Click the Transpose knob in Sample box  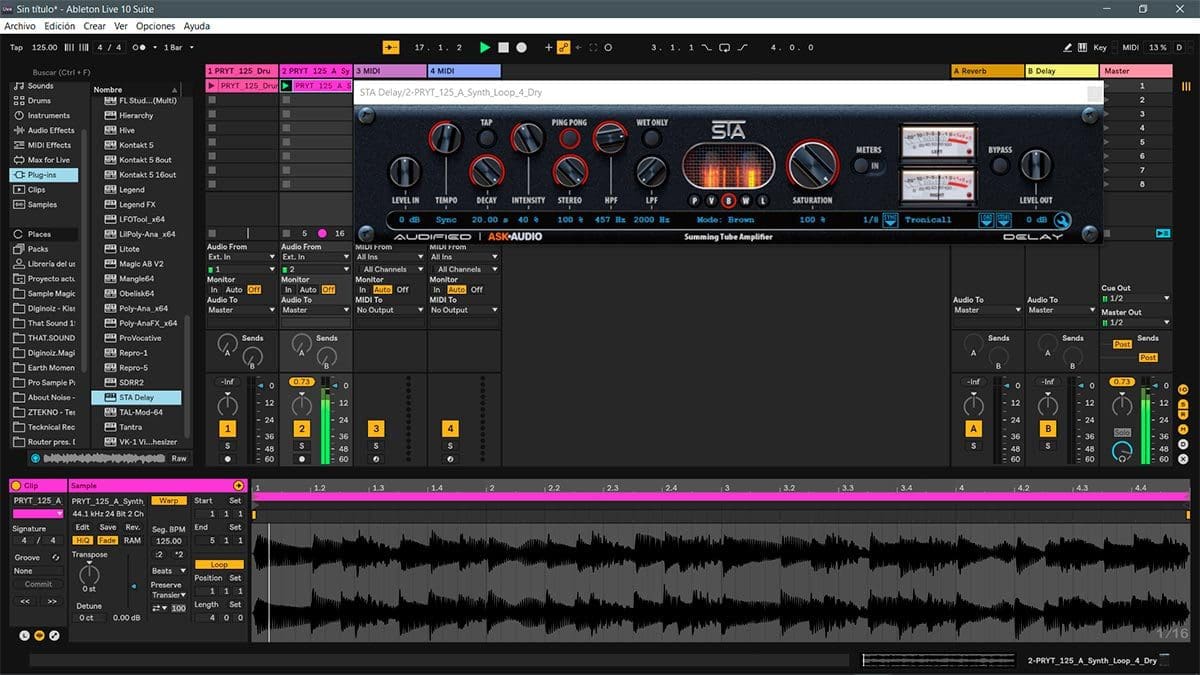point(89,573)
